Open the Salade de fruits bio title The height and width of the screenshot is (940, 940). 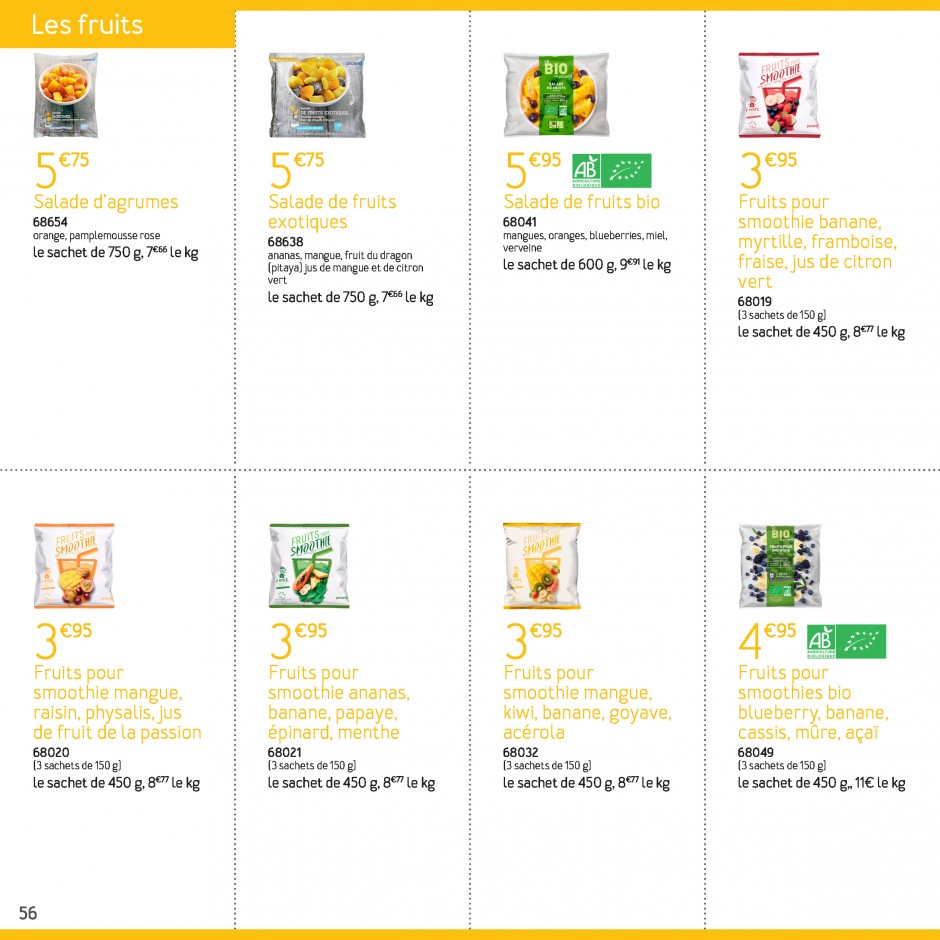click(x=582, y=202)
